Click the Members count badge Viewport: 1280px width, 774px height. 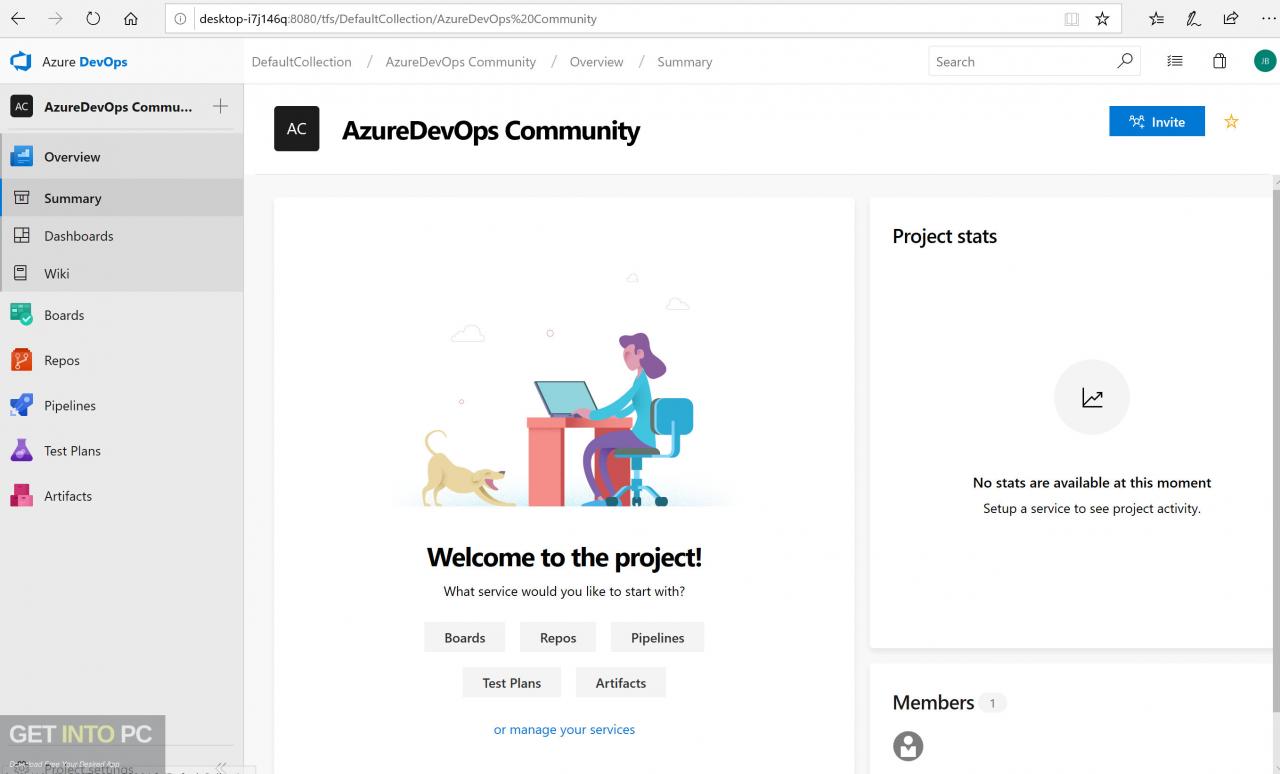992,703
